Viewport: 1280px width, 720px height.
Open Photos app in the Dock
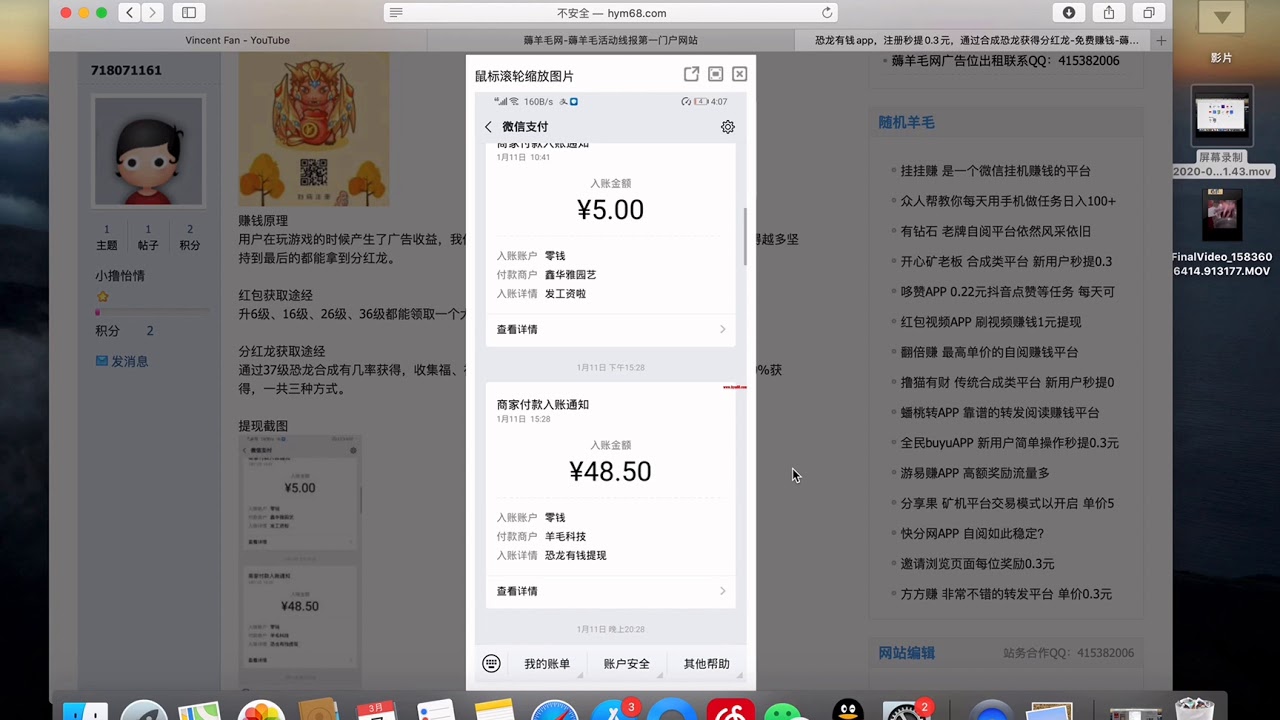(x=260, y=709)
